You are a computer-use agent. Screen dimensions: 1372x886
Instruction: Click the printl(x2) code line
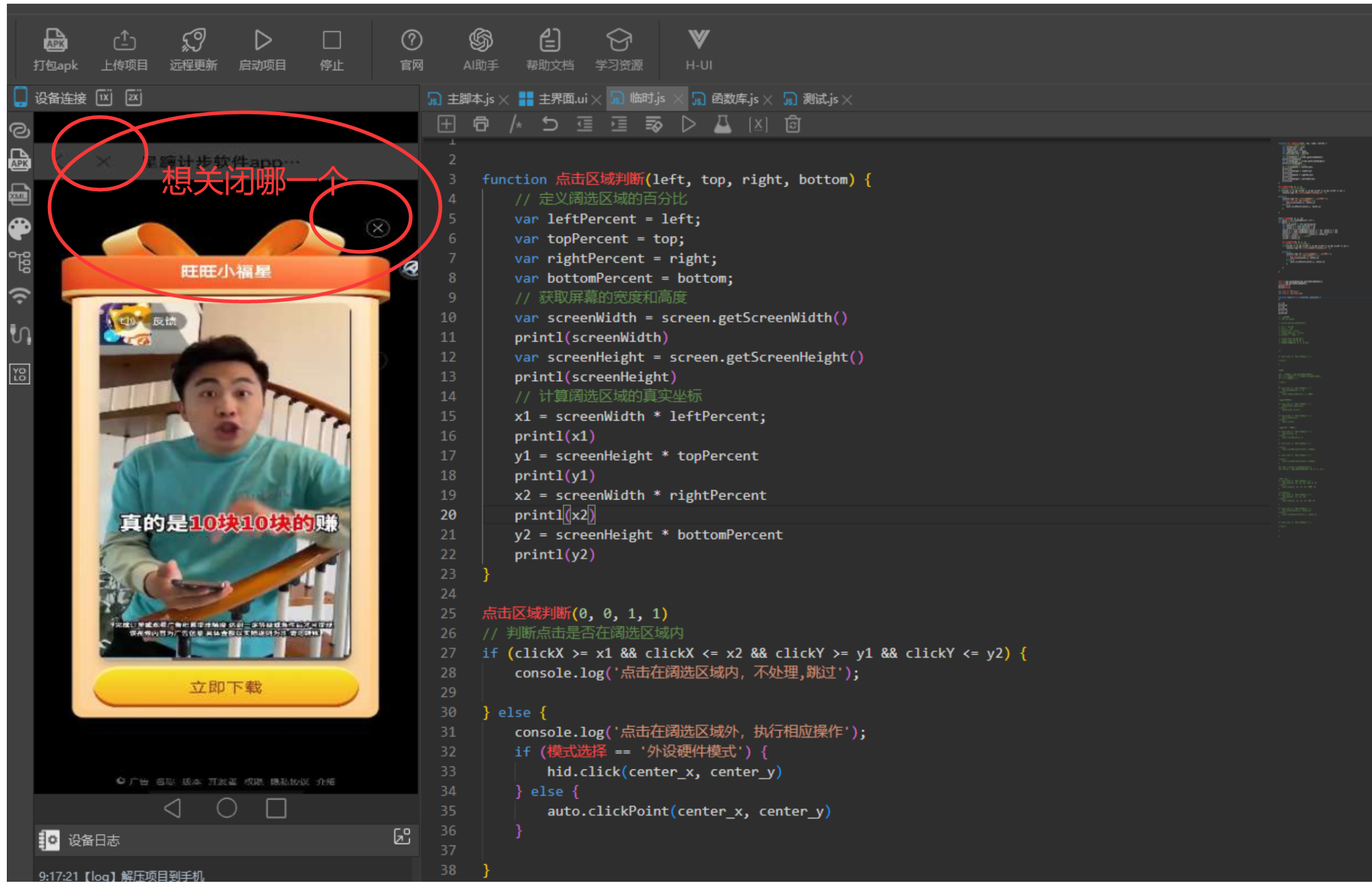tap(554, 515)
